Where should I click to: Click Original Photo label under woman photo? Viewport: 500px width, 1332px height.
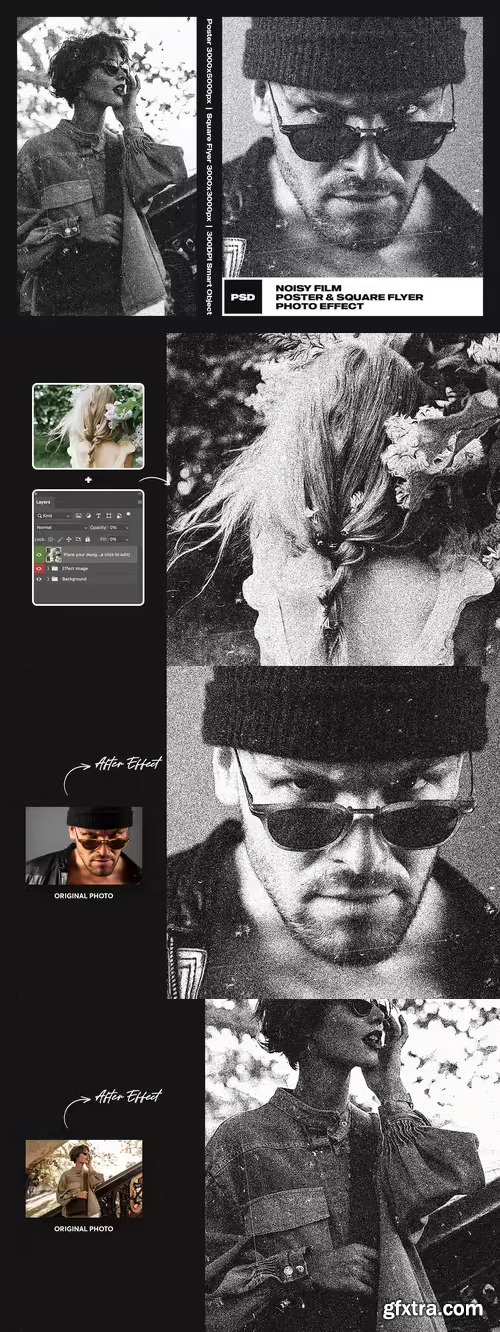84,1228
